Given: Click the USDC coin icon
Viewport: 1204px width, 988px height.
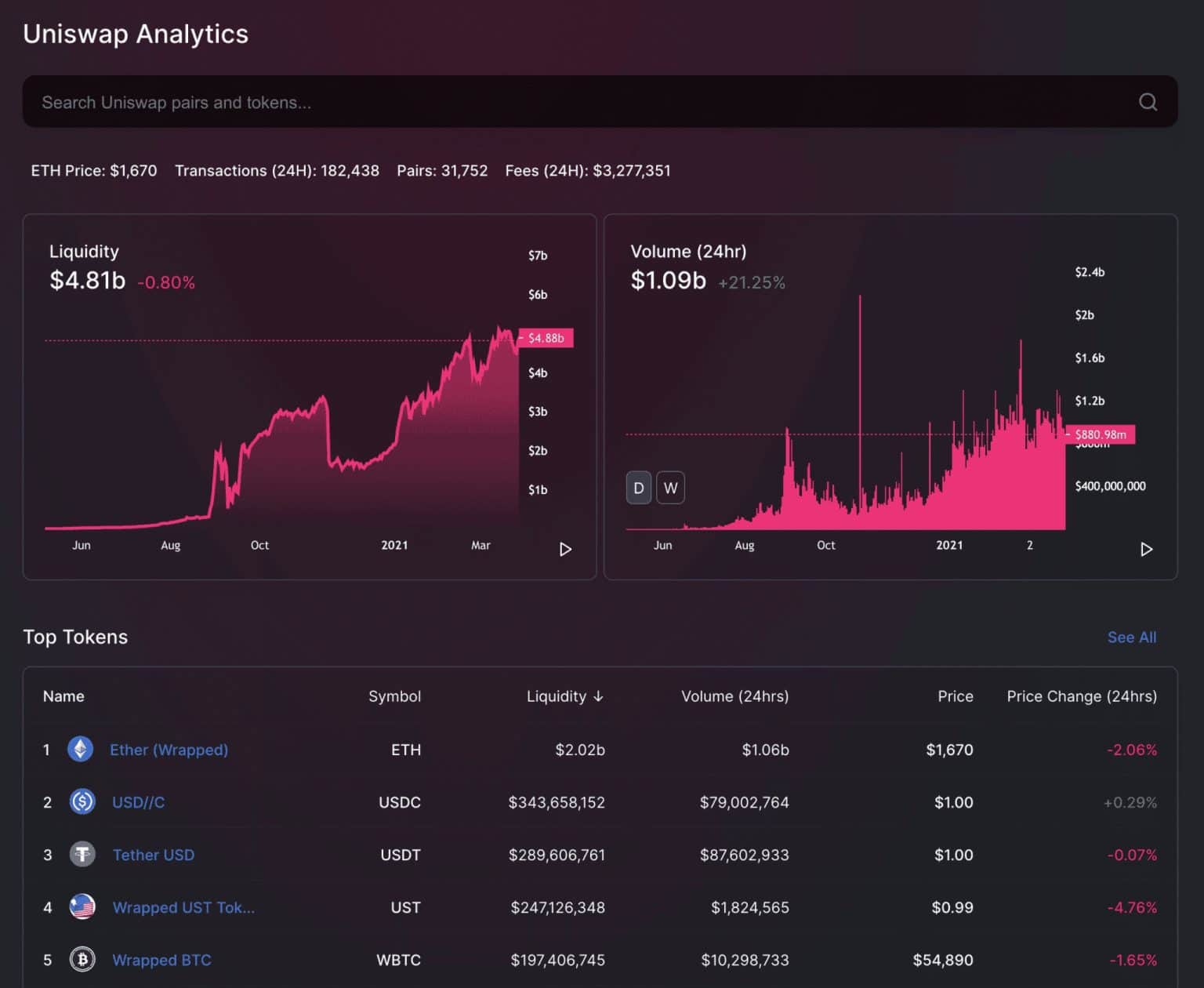Looking at the screenshot, I should pyautogui.click(x=82, y=802).
